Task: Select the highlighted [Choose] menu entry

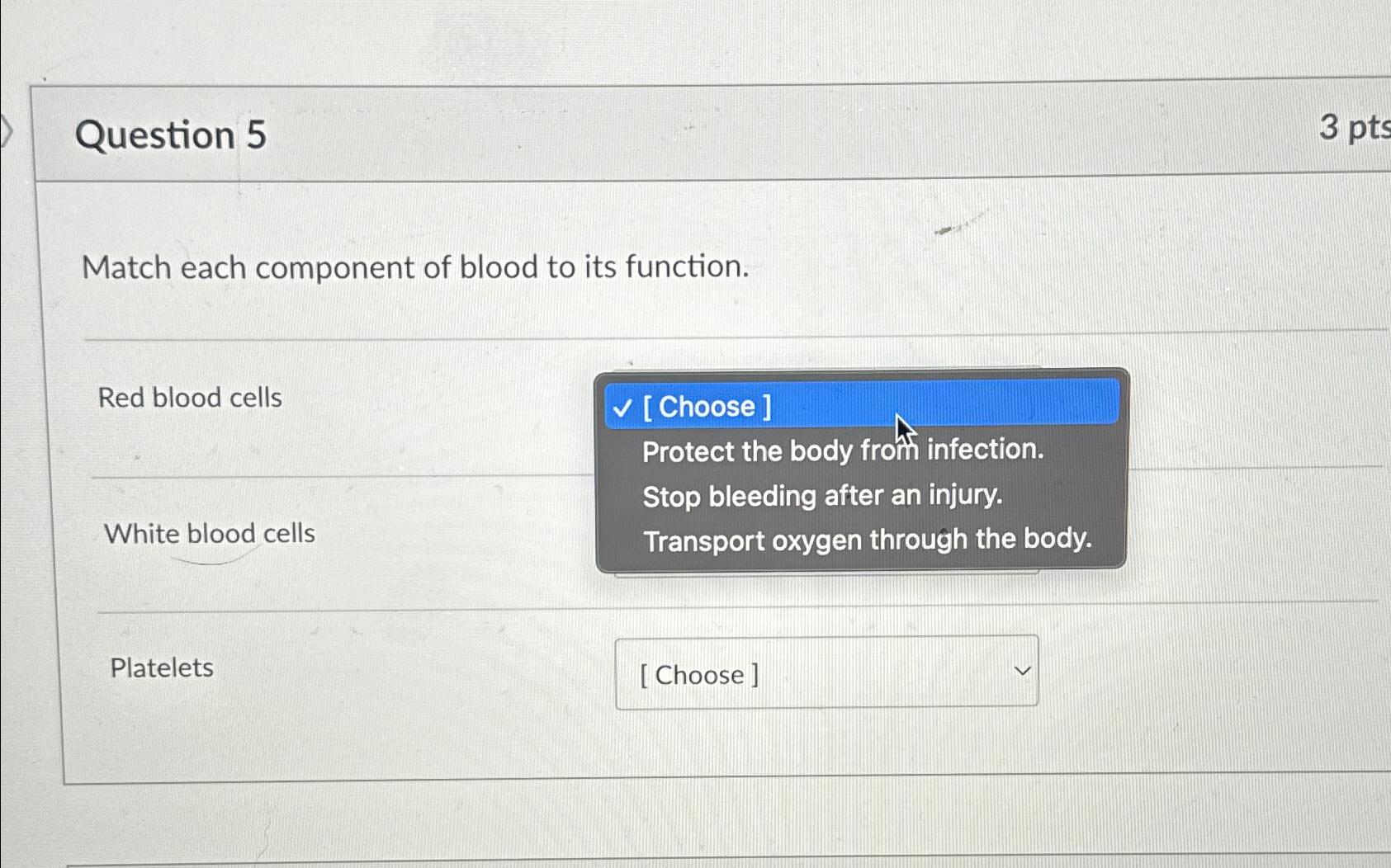Action: pos(710,406)
